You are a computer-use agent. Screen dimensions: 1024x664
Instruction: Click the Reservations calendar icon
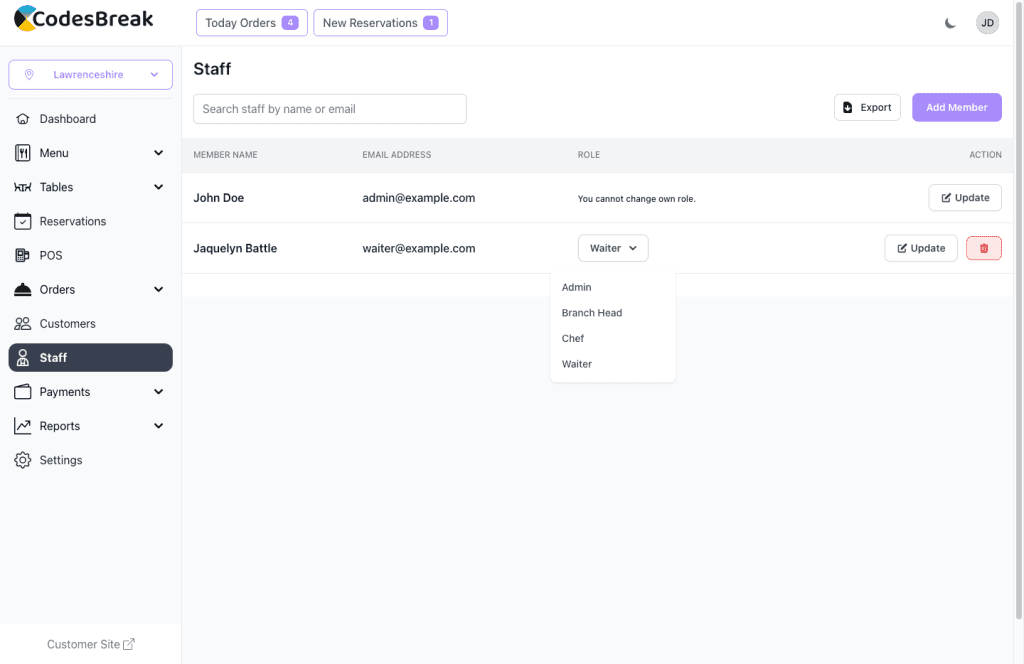(x=23, y=221)
